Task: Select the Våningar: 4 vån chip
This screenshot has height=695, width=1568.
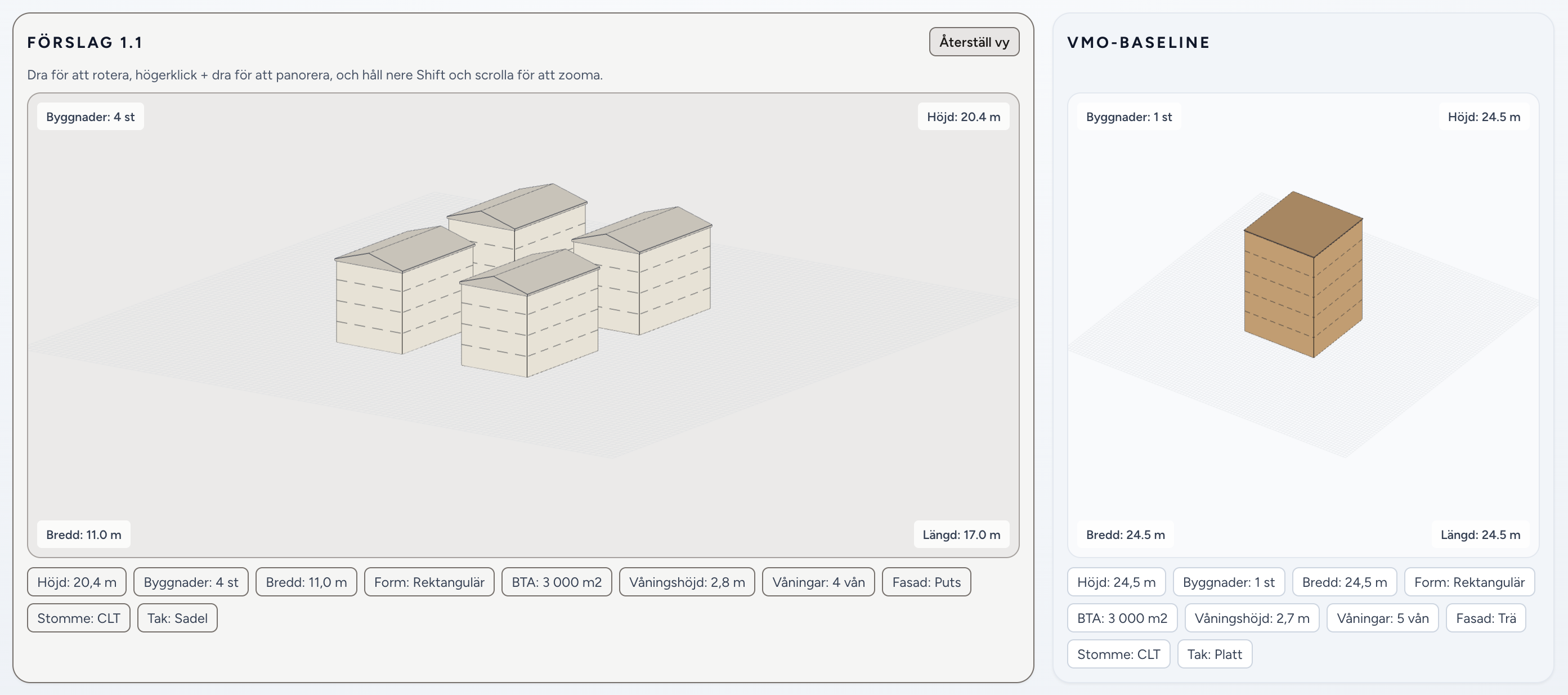Action: click(x=818, y=582)
